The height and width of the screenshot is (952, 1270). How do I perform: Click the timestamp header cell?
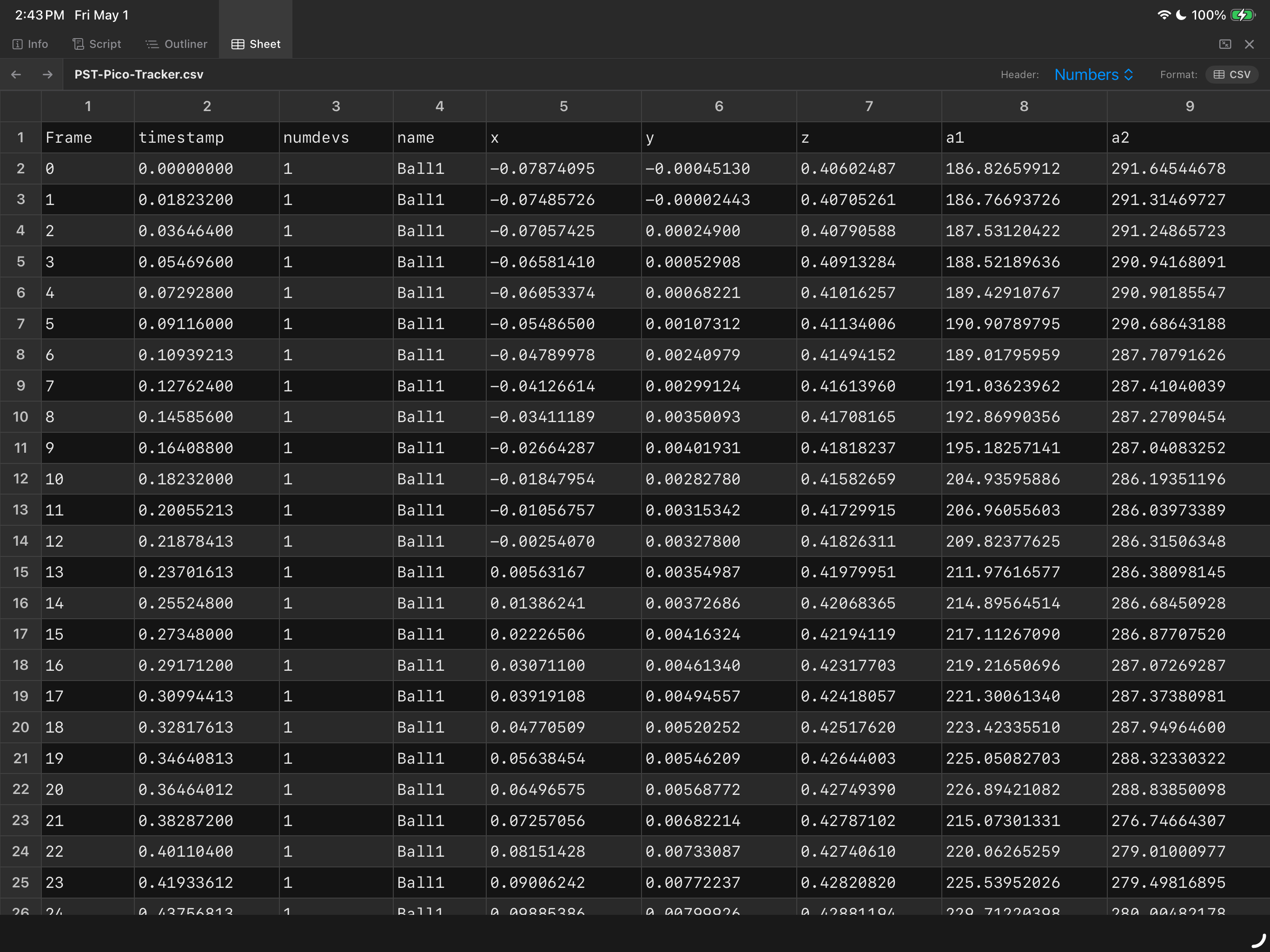pyautogui.click(x=207, y=138)
